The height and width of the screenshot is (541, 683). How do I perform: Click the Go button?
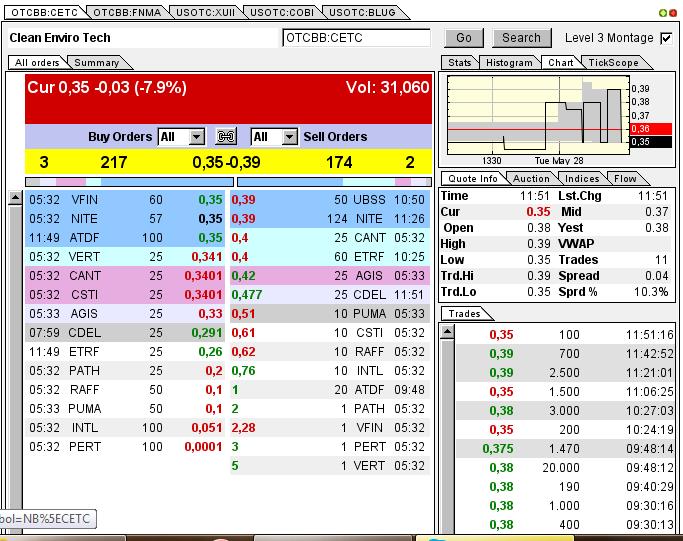464,38
